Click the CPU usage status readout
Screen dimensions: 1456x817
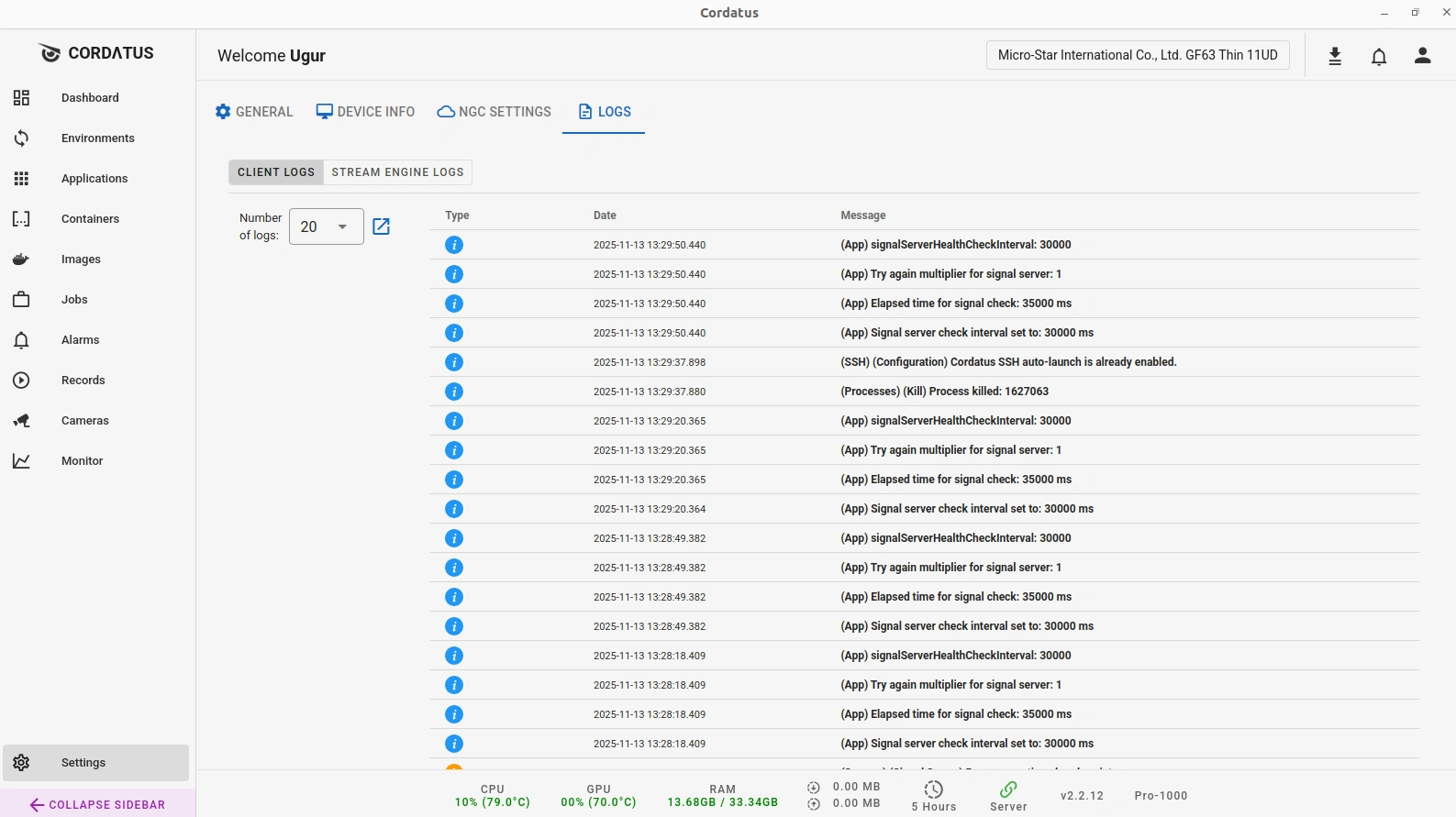[493, 796]
